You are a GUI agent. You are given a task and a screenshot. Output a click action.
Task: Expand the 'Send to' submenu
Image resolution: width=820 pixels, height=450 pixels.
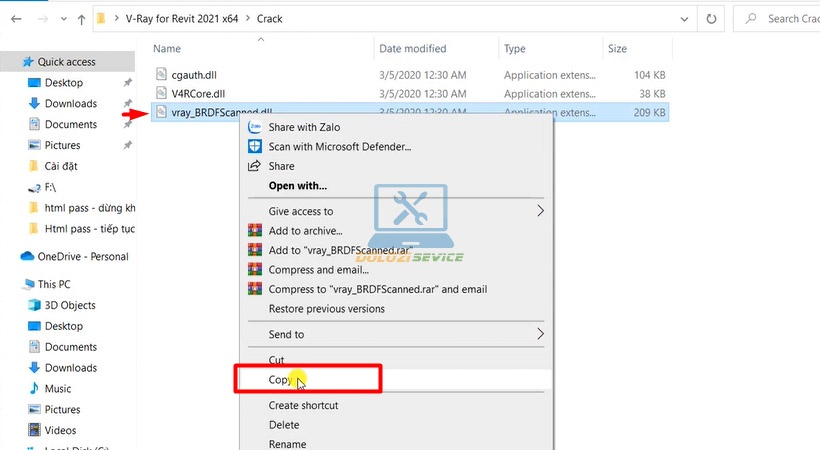396,334
